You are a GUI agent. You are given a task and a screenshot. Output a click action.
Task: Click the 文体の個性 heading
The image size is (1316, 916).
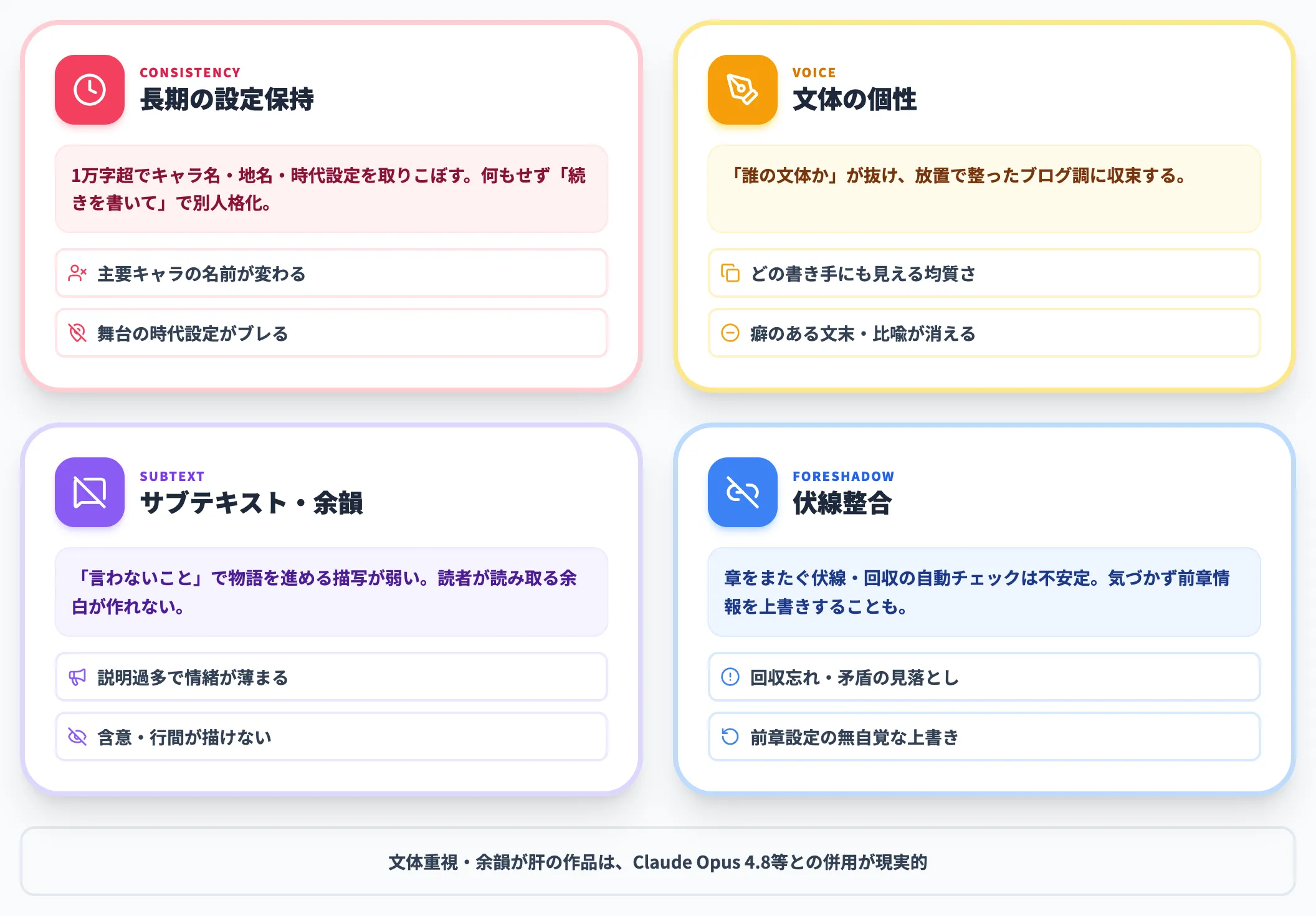[x=854, y=100]
